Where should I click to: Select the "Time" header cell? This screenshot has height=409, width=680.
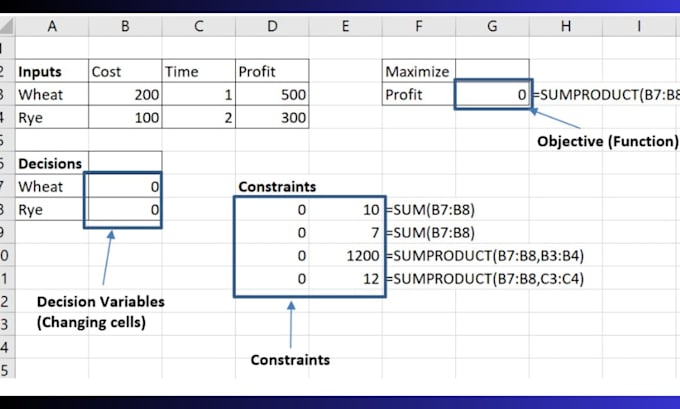click(x=199, y=71)
